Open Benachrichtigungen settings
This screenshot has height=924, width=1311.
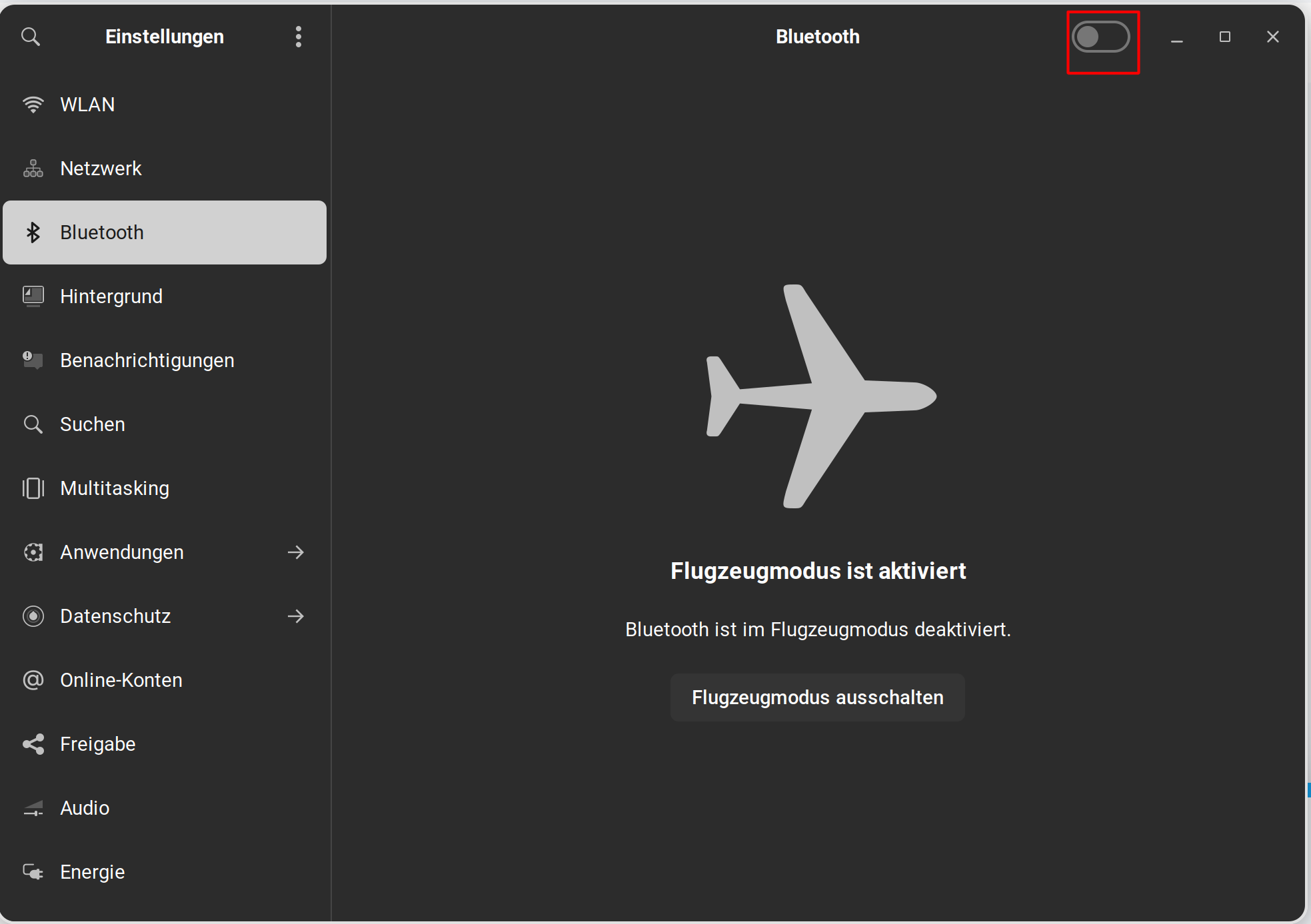[x=165, y=360]
